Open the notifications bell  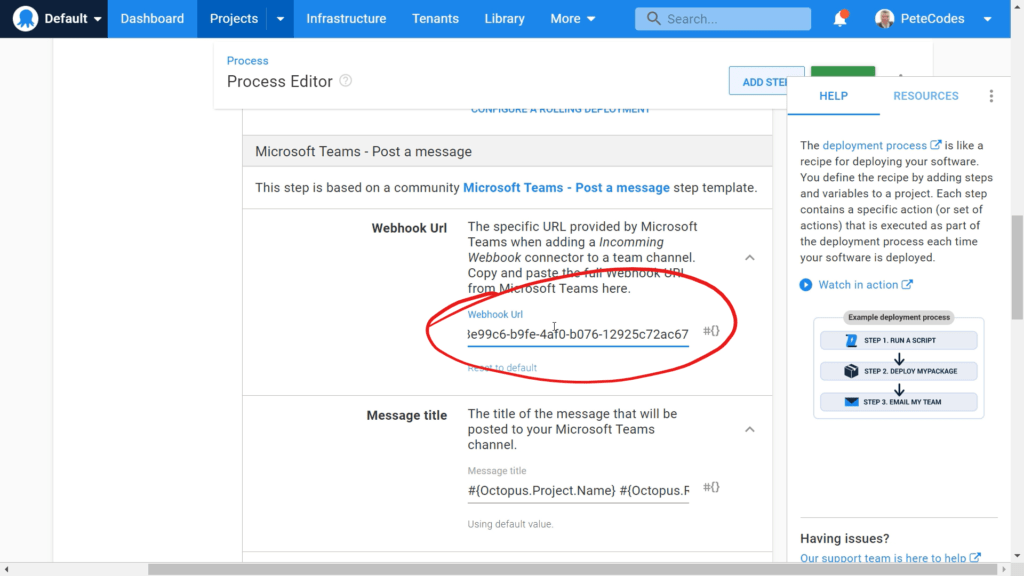coord(840,18)
